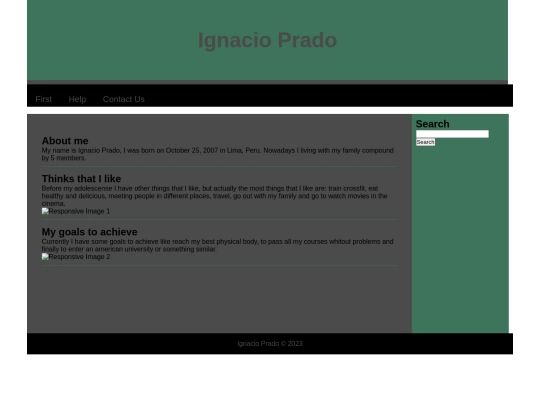Click the paragraph mentioning train crossfit
This screenshot has height=405, width=540.
215,196
